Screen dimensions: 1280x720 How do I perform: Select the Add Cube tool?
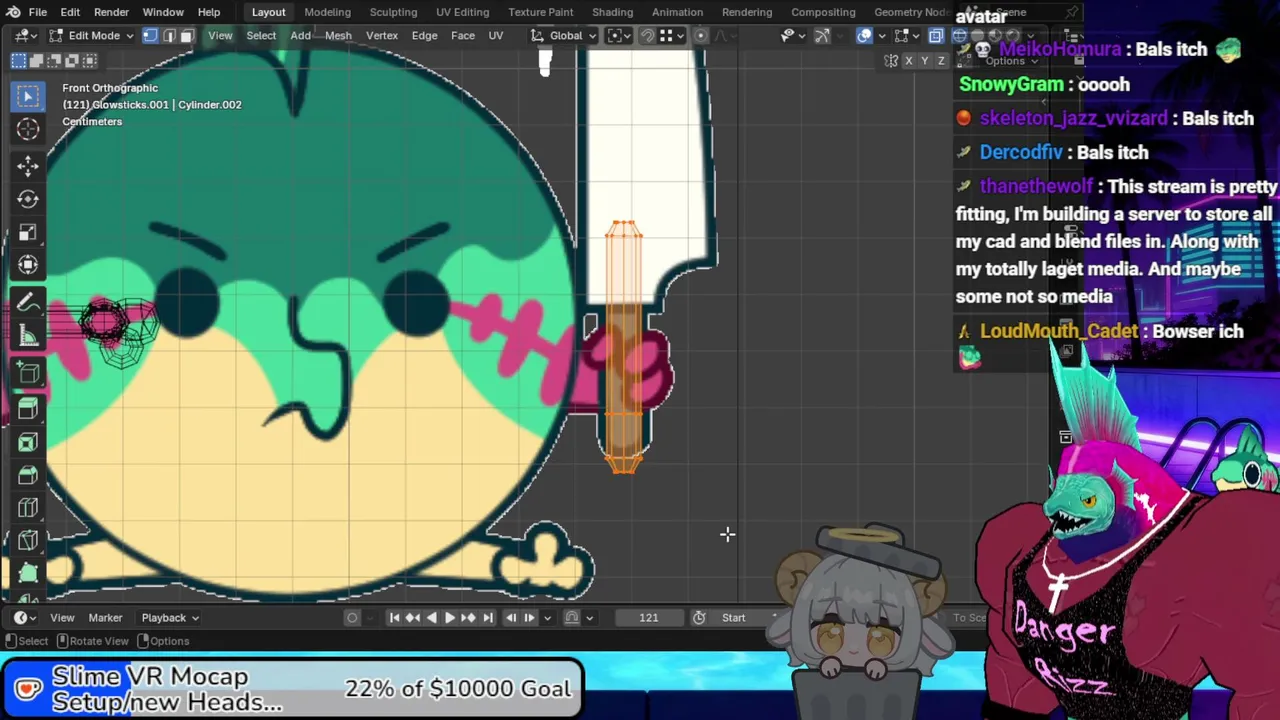pyautogui.click(x=28, y=374)
